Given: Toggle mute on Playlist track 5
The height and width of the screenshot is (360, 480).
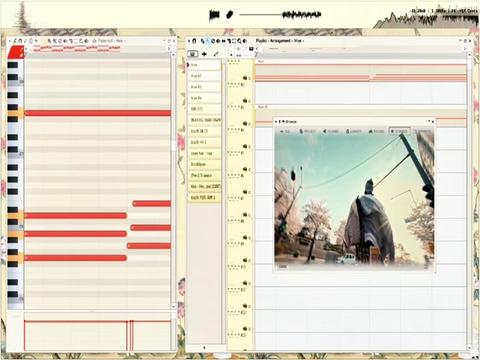Looking at the screenshot, I should tap(245, 169).
